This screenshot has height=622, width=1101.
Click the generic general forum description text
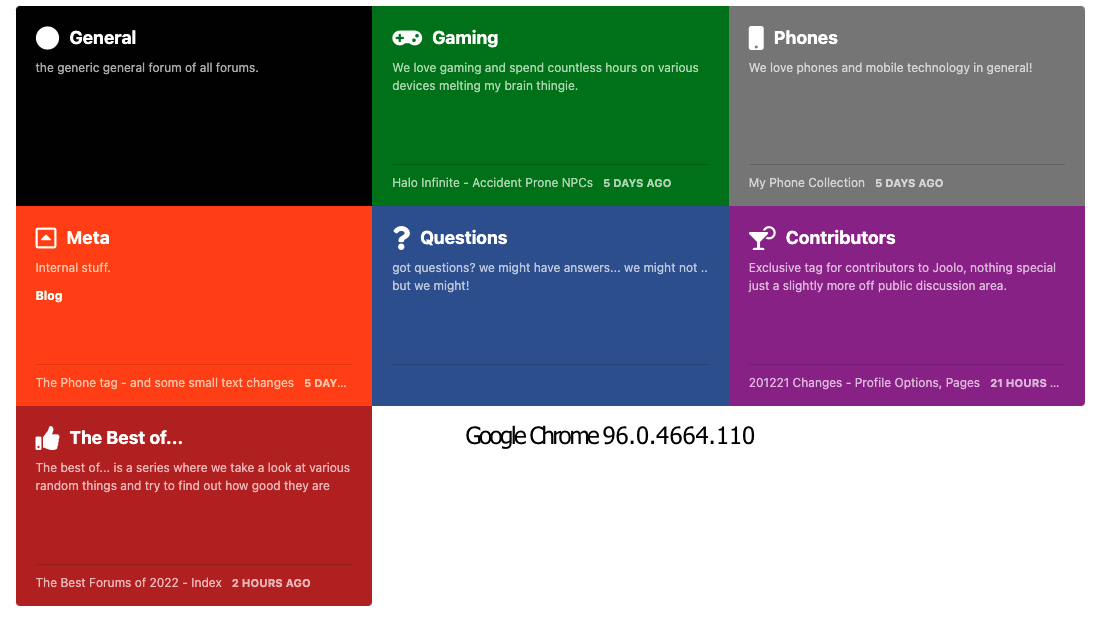147,68
